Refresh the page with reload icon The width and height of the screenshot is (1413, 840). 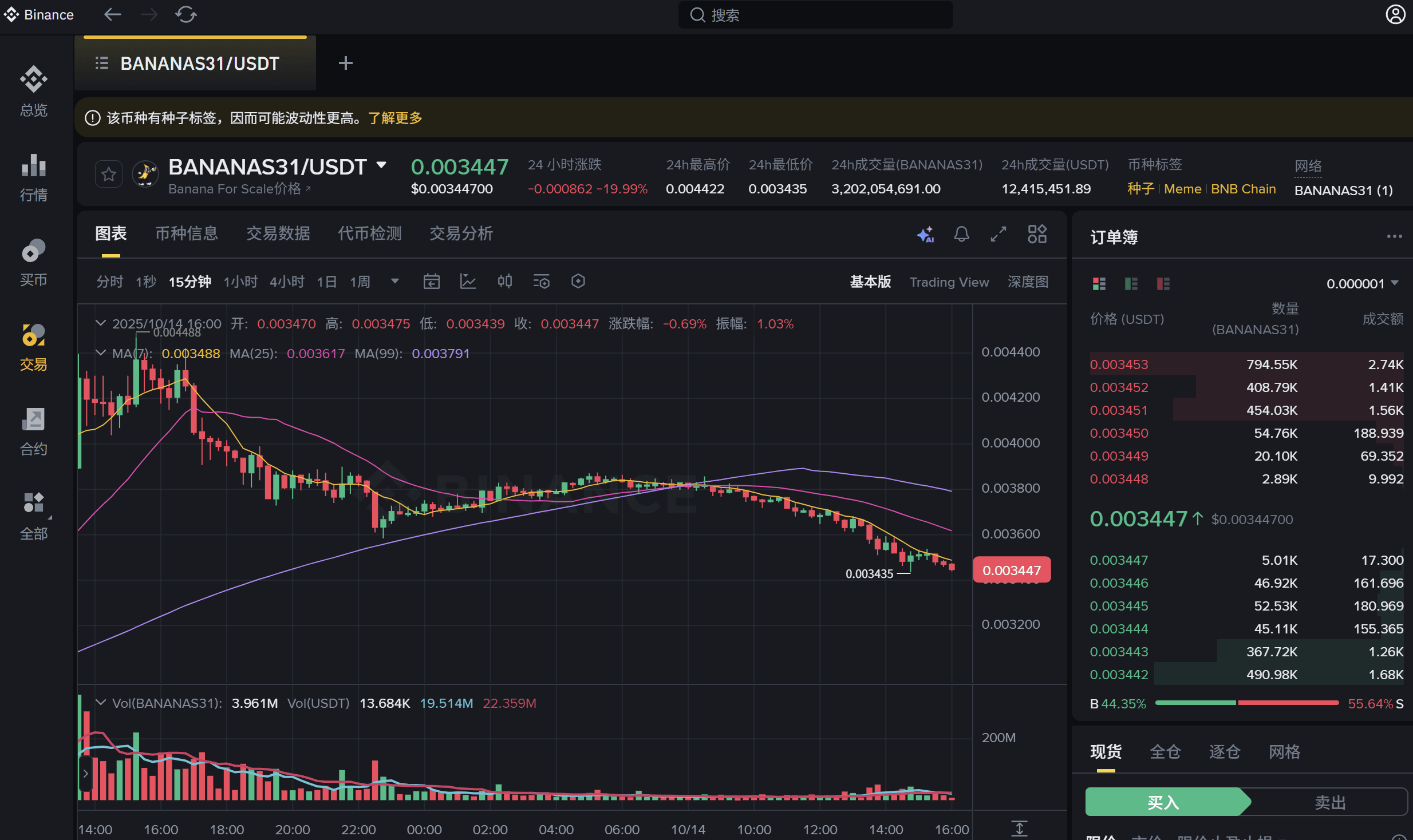click(185, 15)
